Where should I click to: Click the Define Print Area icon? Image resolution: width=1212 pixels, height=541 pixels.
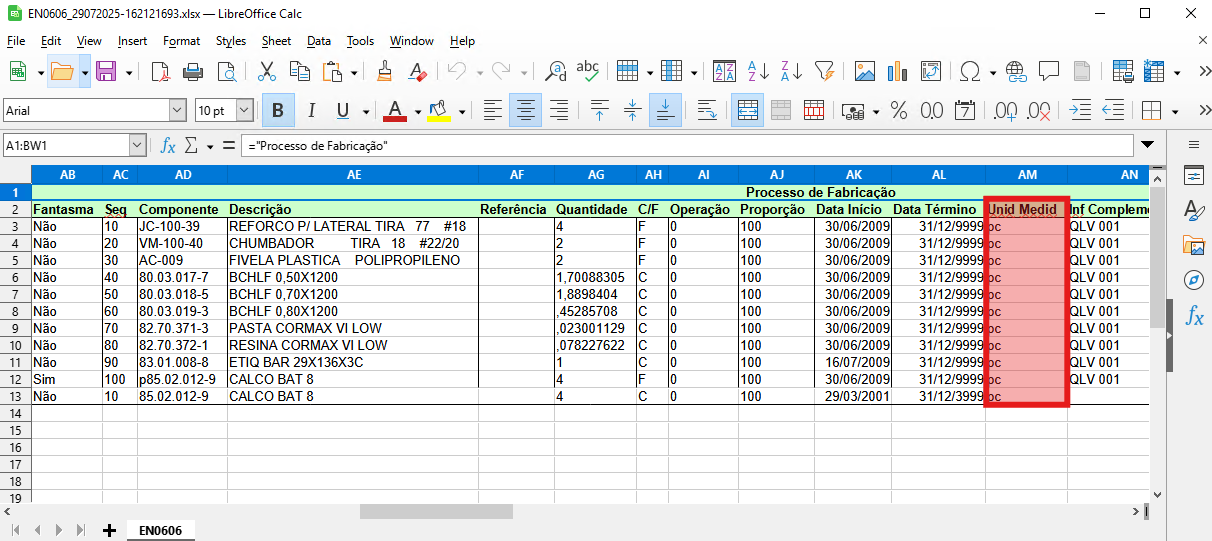click(x=1123, y=72)
